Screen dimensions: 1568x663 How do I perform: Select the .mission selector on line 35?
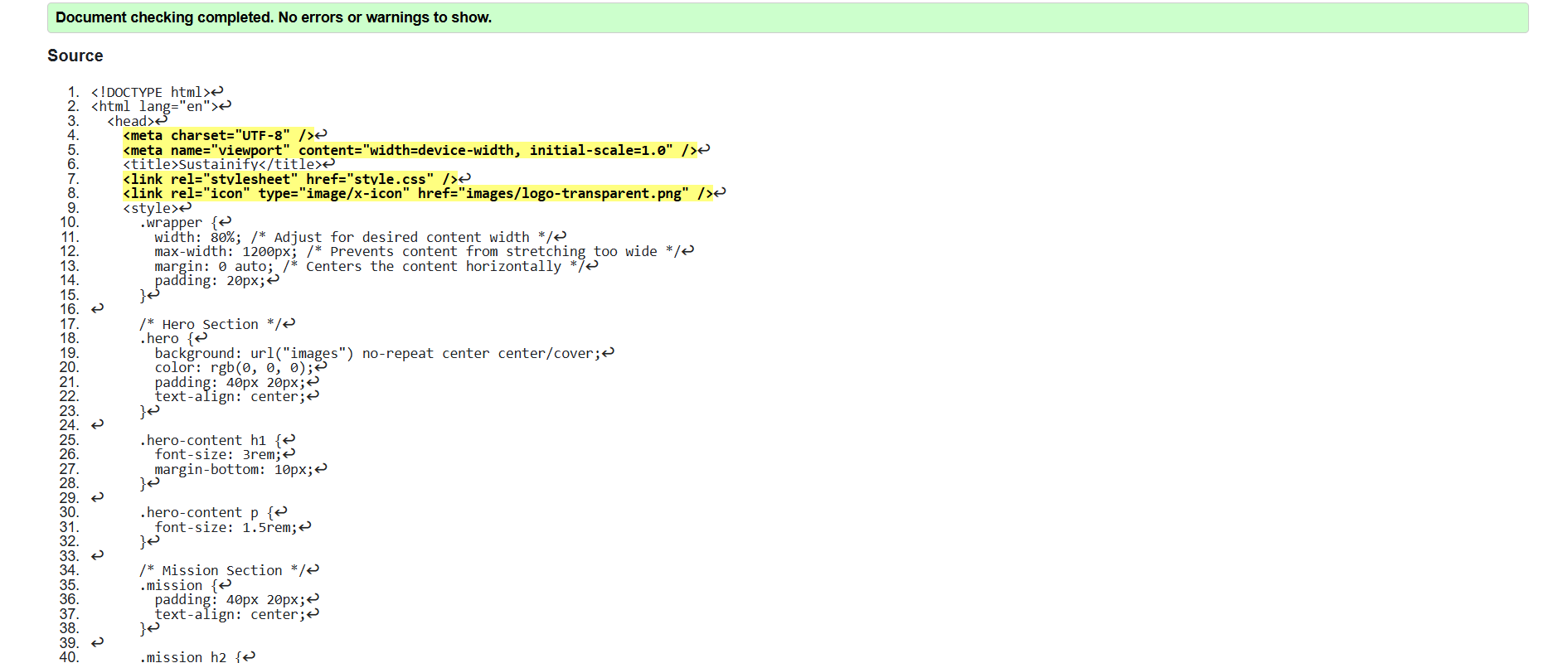tap(186, 585)
